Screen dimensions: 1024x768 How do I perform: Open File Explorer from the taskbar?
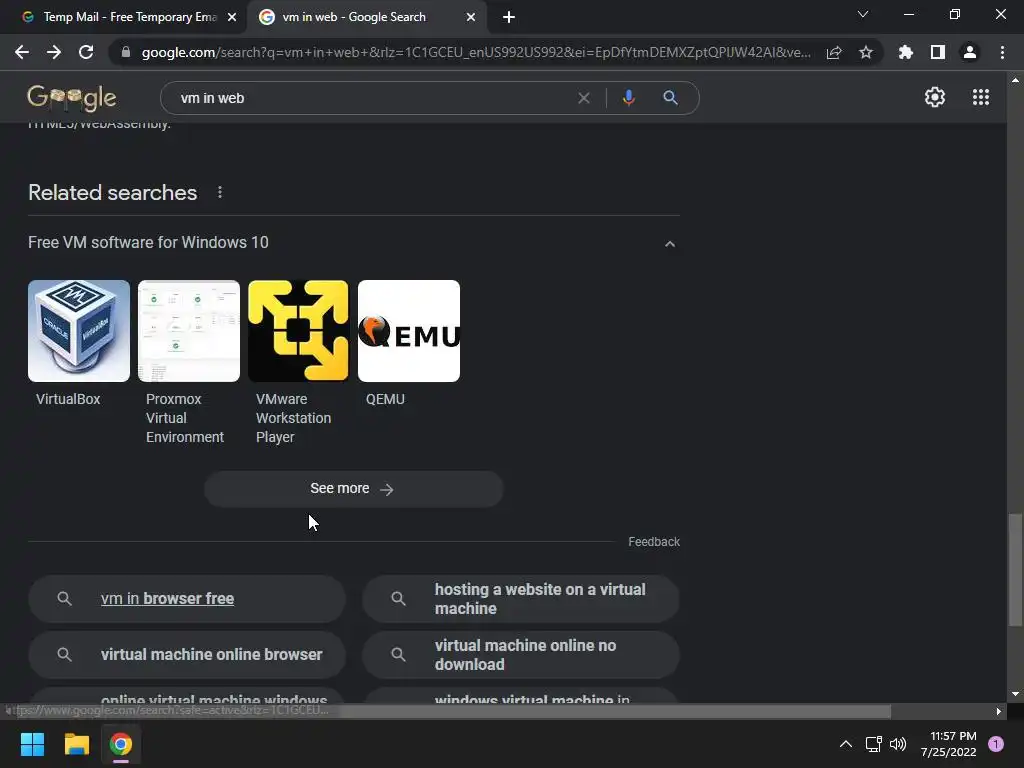tap(76, 744)
